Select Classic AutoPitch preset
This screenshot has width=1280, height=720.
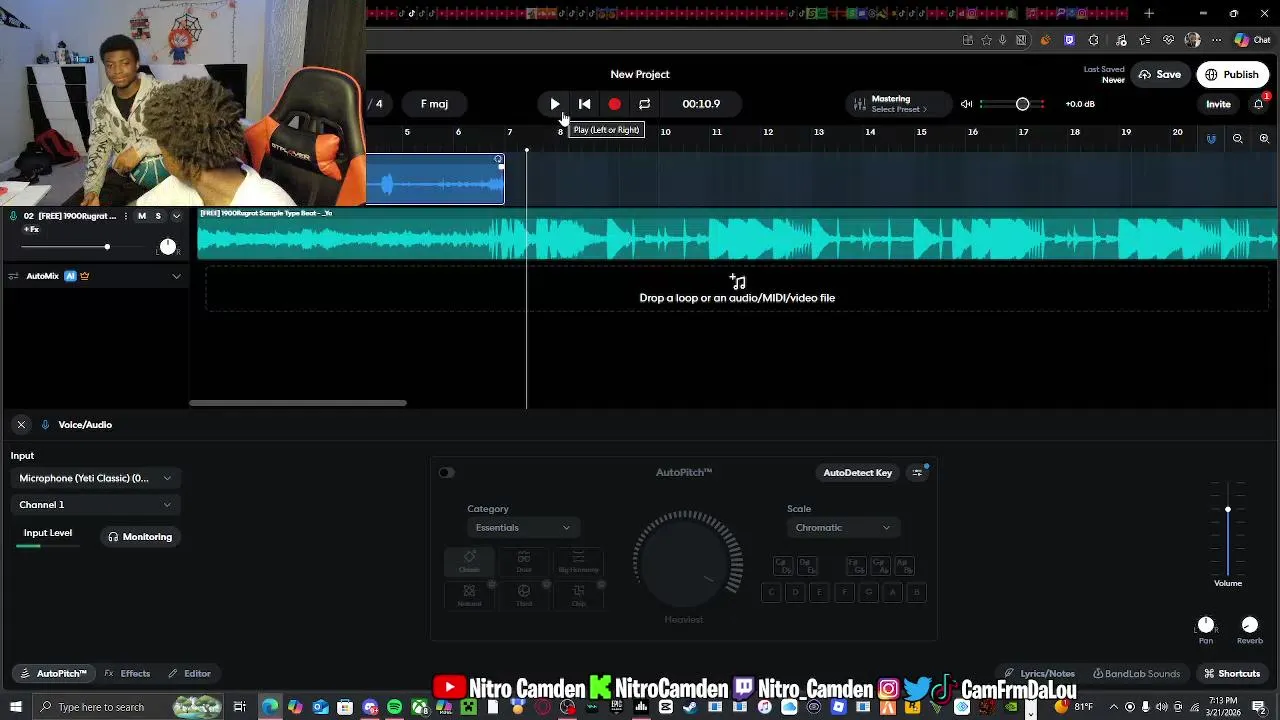[x=469, y=562]
